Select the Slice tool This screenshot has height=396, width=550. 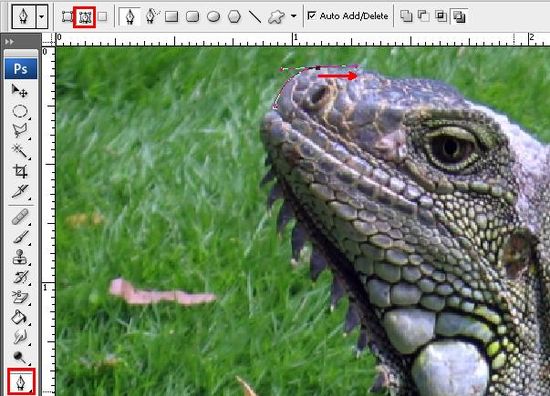20,191
